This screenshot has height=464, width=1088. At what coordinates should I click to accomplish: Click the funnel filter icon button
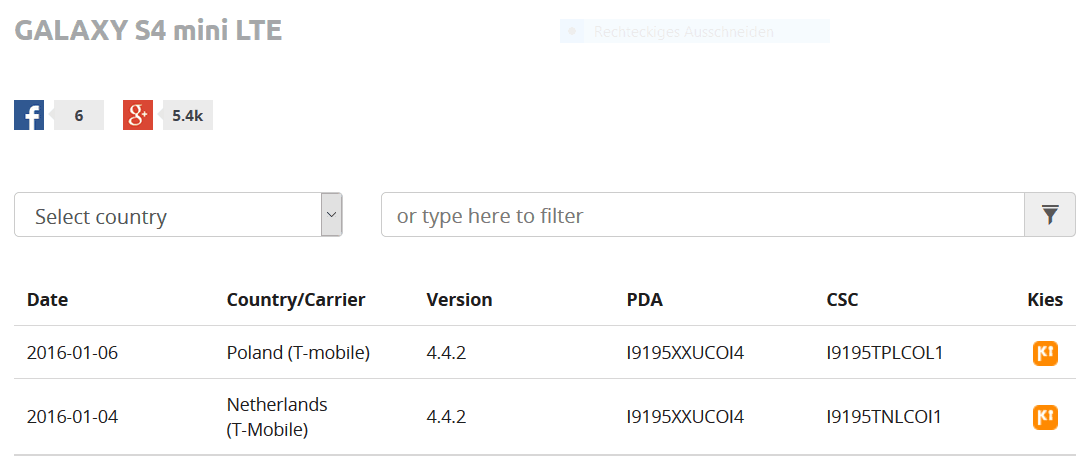pyautogui.click(x=1050, y=215)
